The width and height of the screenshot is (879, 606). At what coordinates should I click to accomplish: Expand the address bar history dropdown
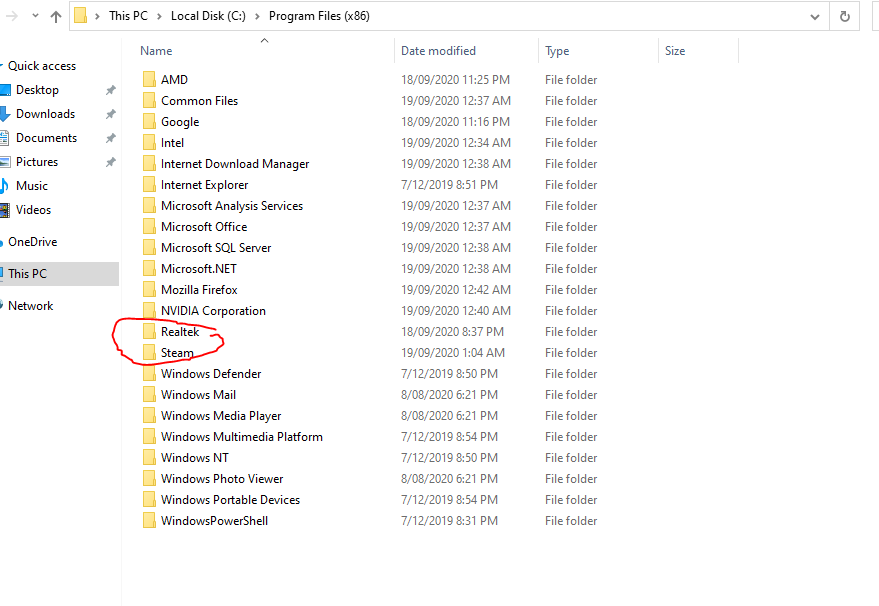pos(815,17)
